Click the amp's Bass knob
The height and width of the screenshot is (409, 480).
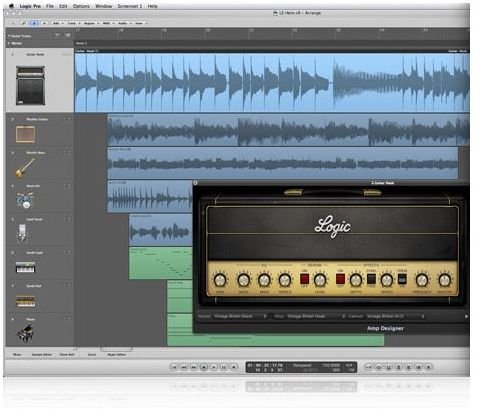tap(244, 280)
